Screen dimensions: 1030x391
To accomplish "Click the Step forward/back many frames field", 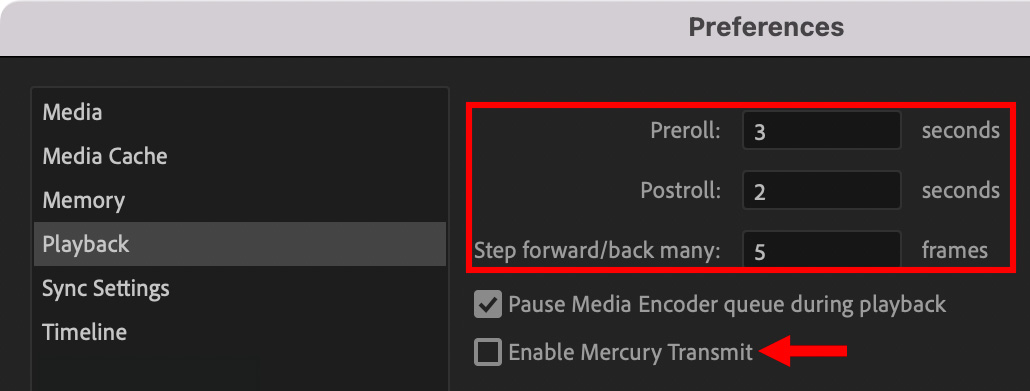I will [x=822, y=250].
